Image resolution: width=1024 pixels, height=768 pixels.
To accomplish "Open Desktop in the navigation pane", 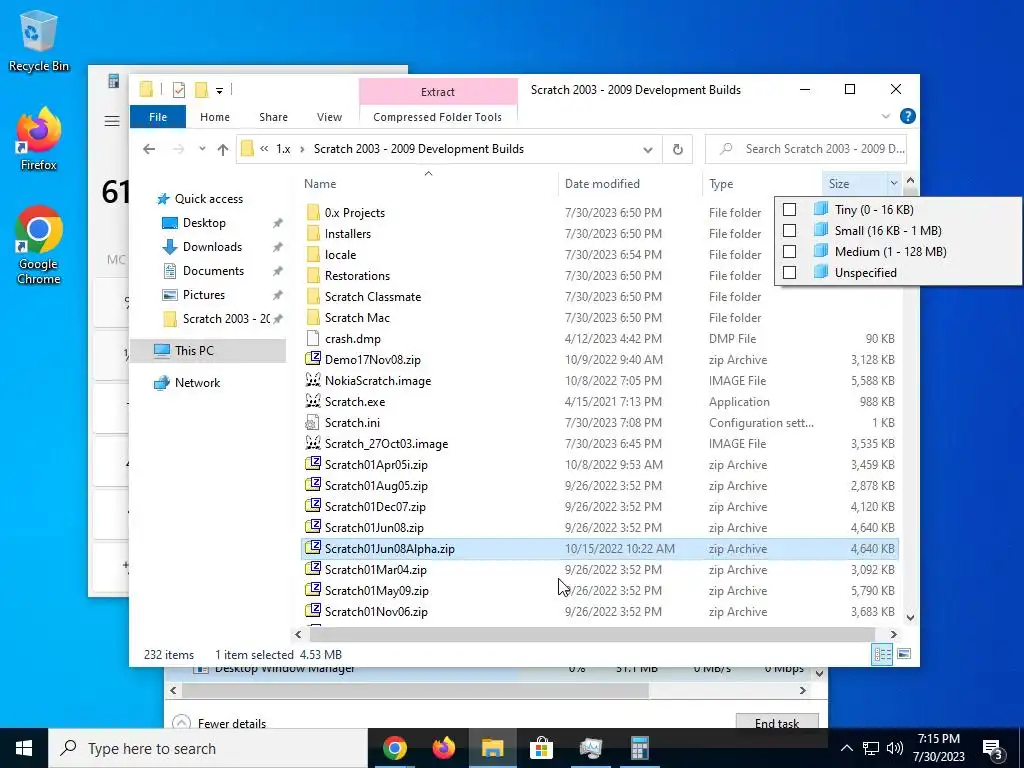I will tap(204, 223).
